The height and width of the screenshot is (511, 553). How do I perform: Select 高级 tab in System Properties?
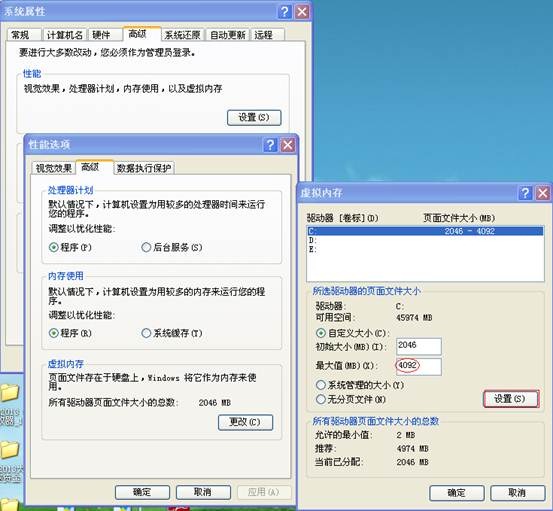coord(142,34)
